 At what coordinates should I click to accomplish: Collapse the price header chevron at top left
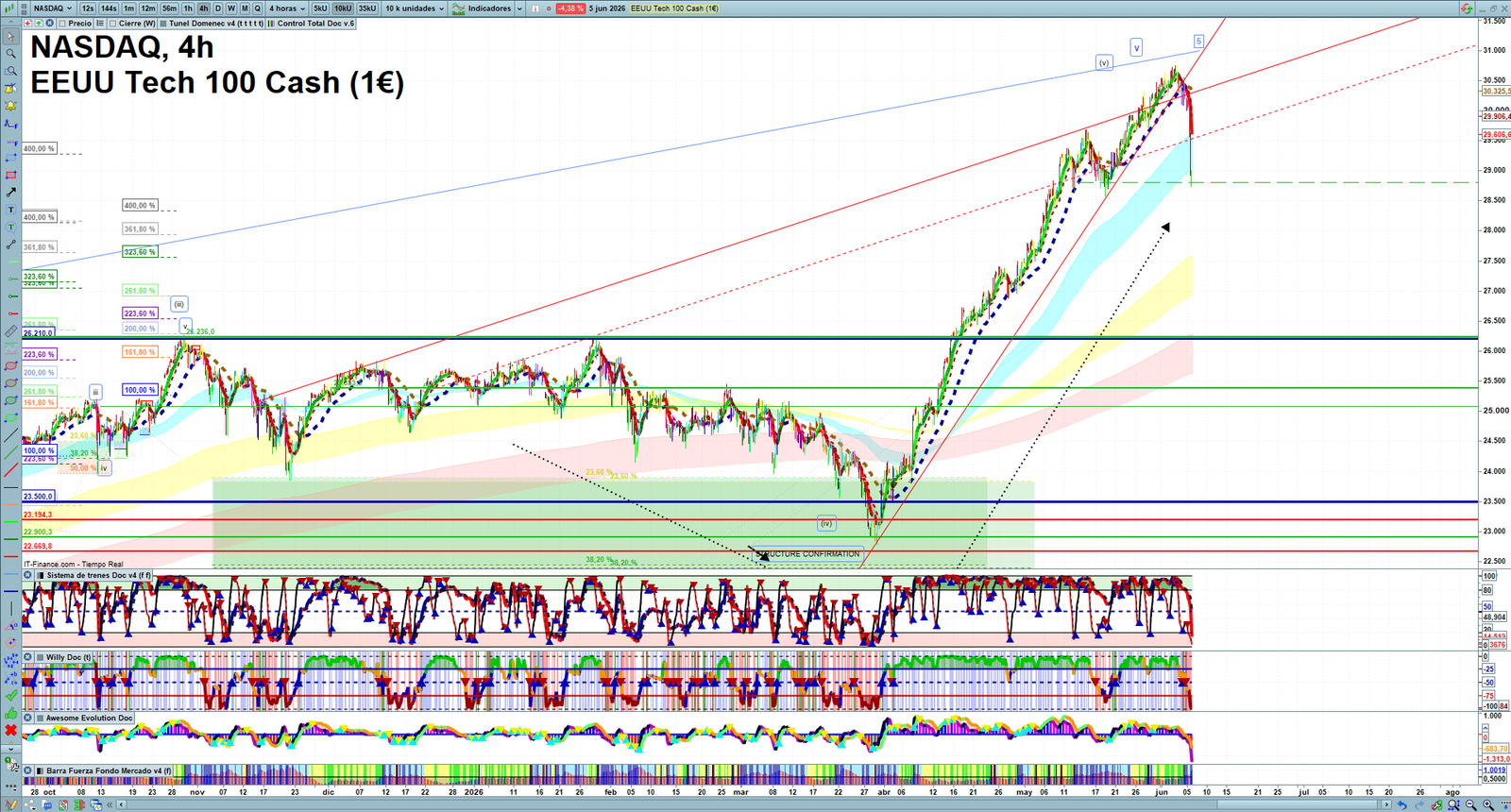click(9, 23)
